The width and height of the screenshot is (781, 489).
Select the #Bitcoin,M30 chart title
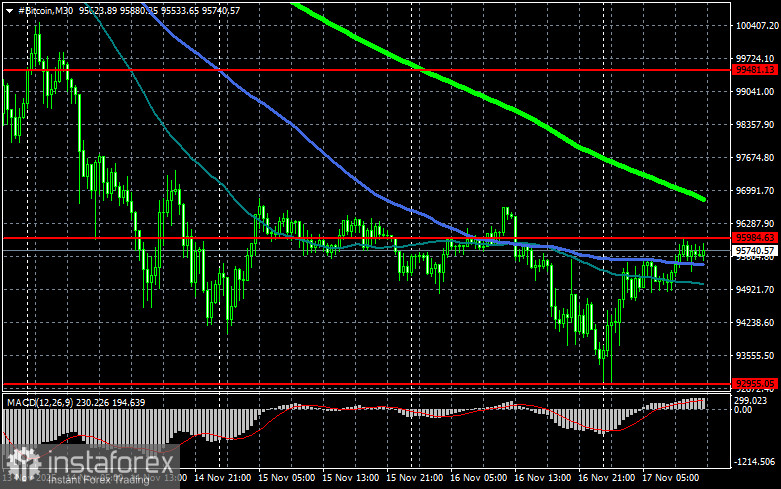[x=45, y=10]
